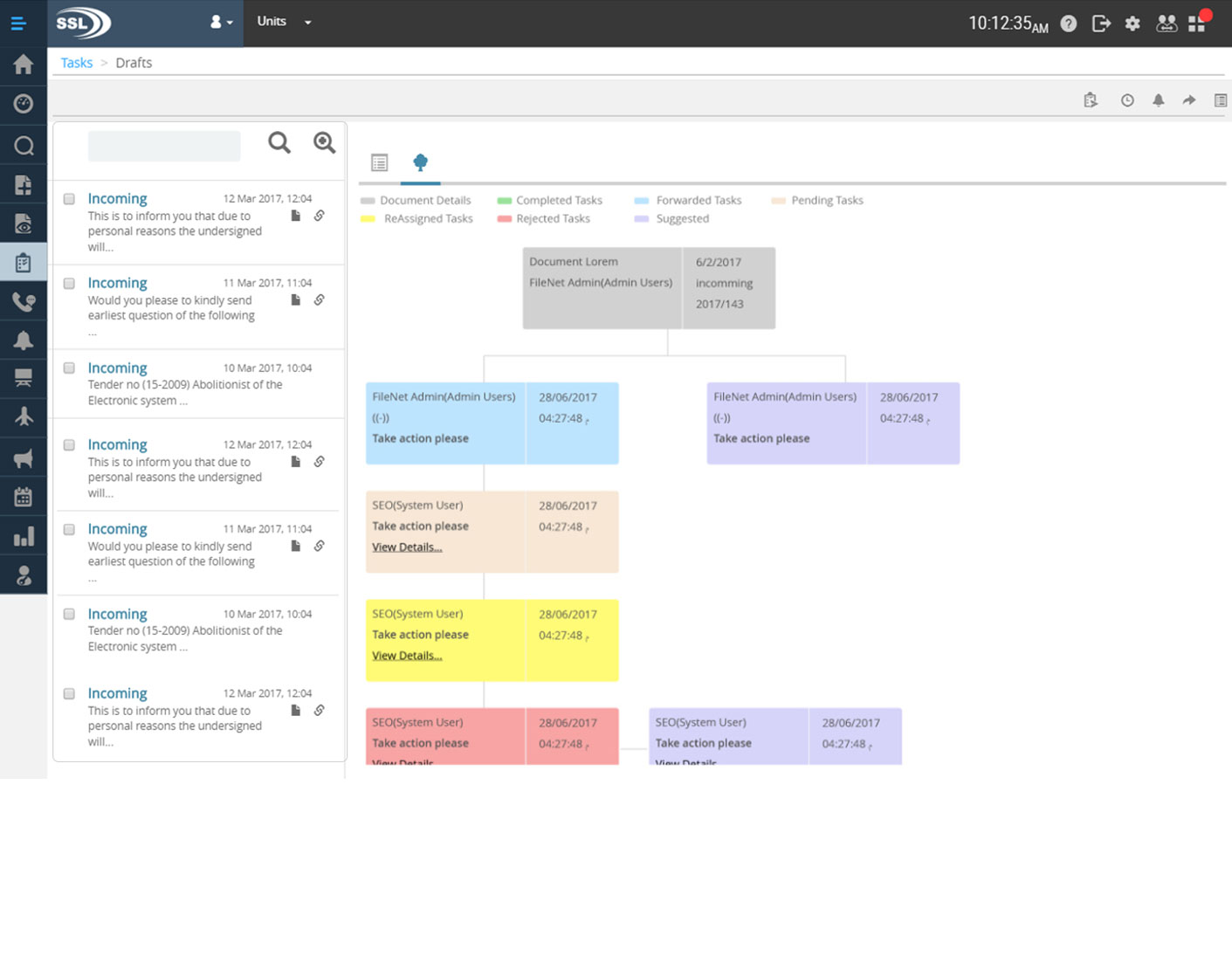
Task: Open the notifications bell in sidebar
Action: coord(24,341)
